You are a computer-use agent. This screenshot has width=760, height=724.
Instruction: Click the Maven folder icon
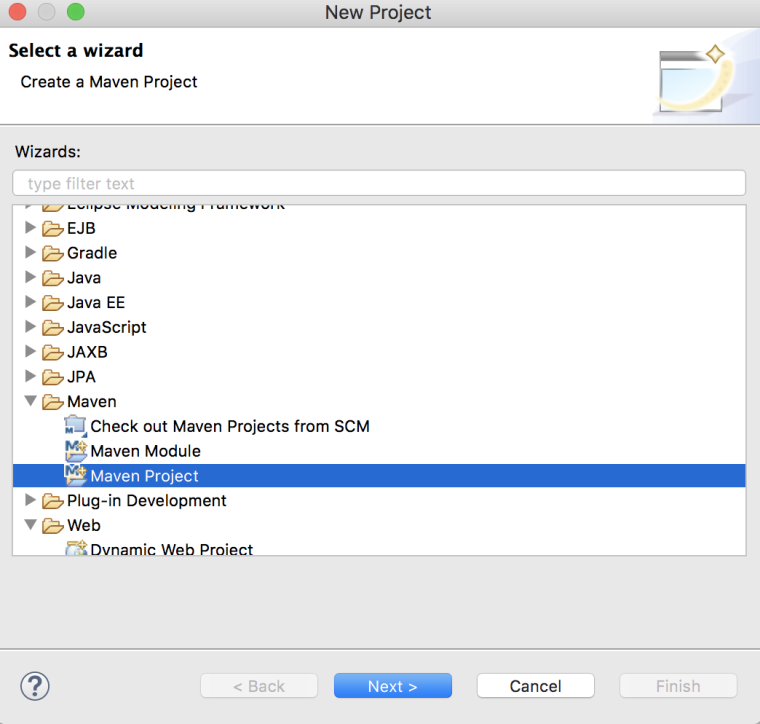click(x=52, y=402)
